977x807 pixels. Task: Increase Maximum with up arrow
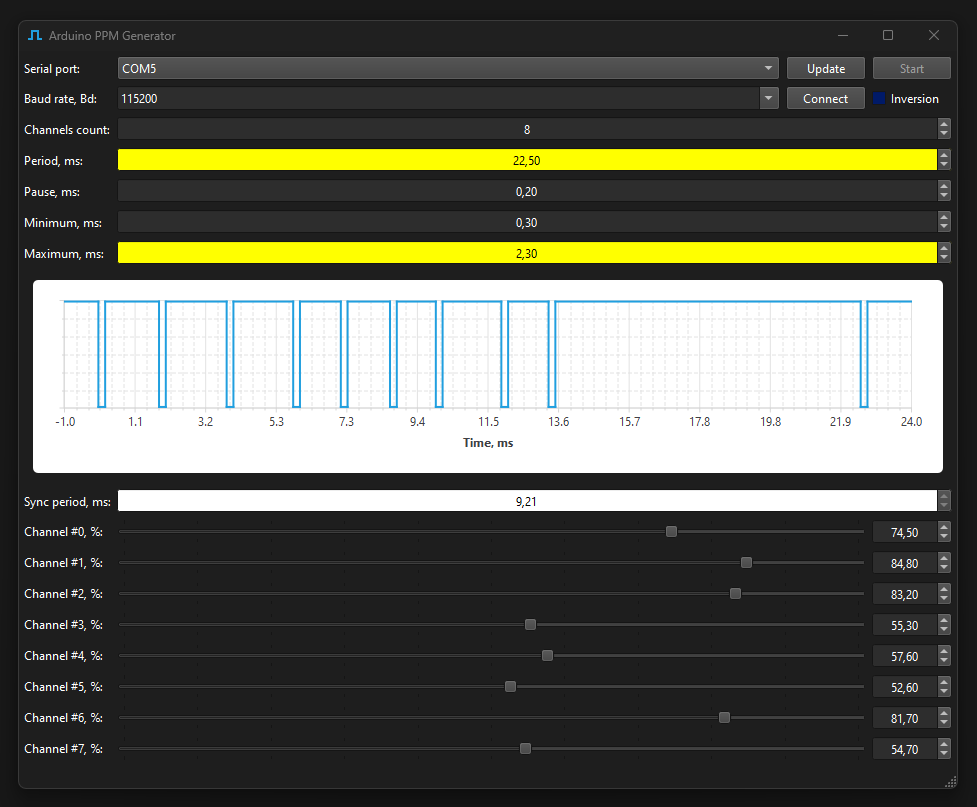point(944,248)
